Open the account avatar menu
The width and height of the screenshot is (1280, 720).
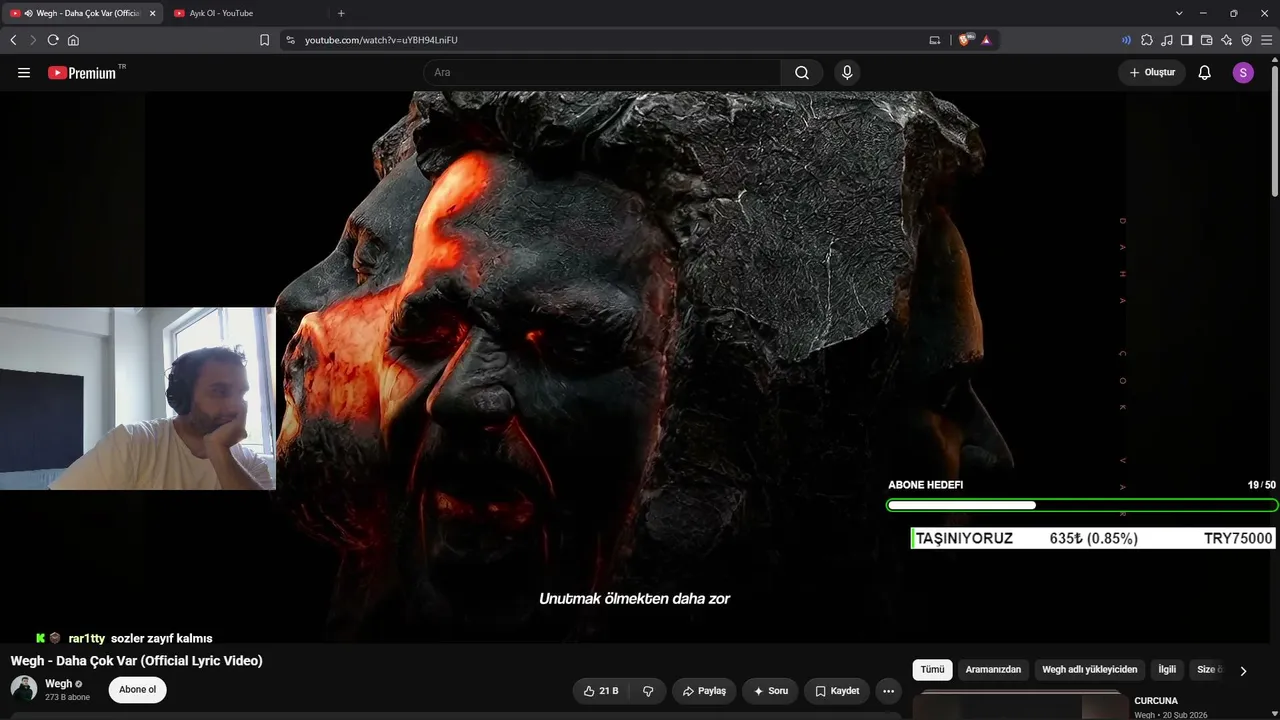click(1243, 73)
